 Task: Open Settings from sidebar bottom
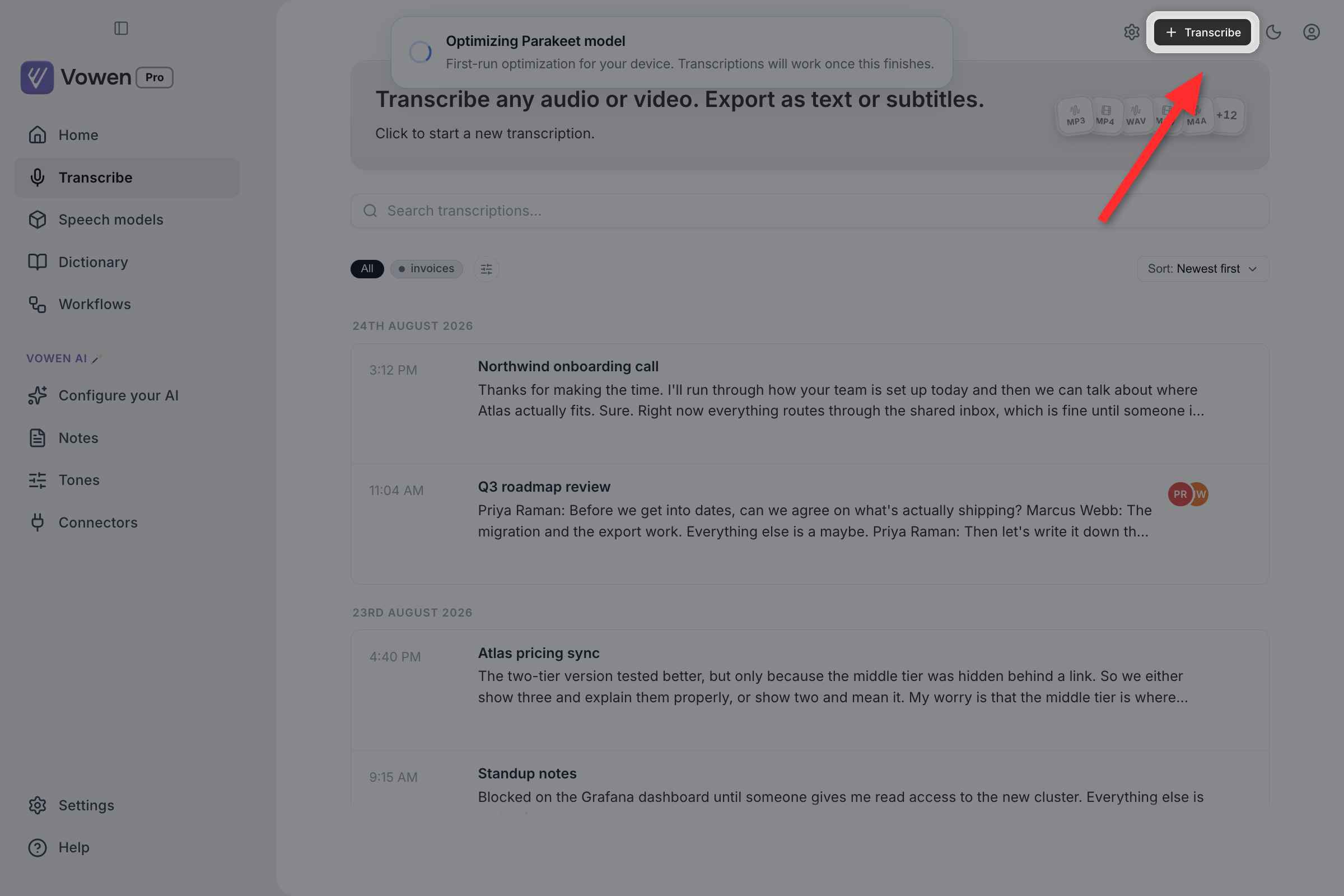[x=127, y=805]
